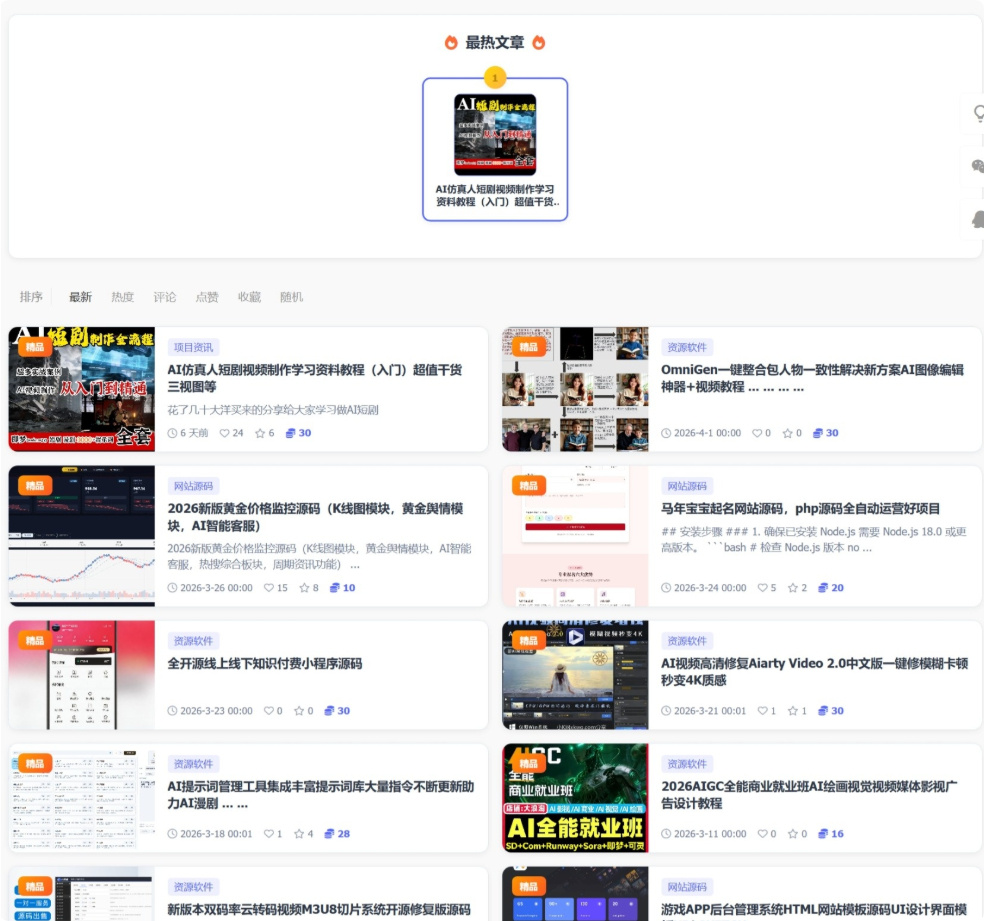The width and height of the screenshot is (984, 921).
Task: Click the flame icon next to 最热文章
Action: 449,43
